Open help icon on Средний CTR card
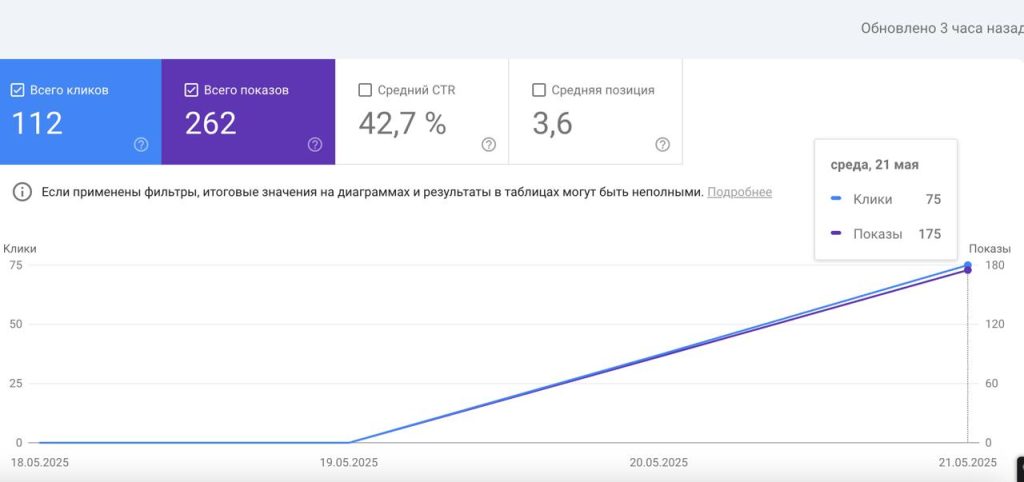This screenshot has width=1024, height=482. (x=488, y=145)
